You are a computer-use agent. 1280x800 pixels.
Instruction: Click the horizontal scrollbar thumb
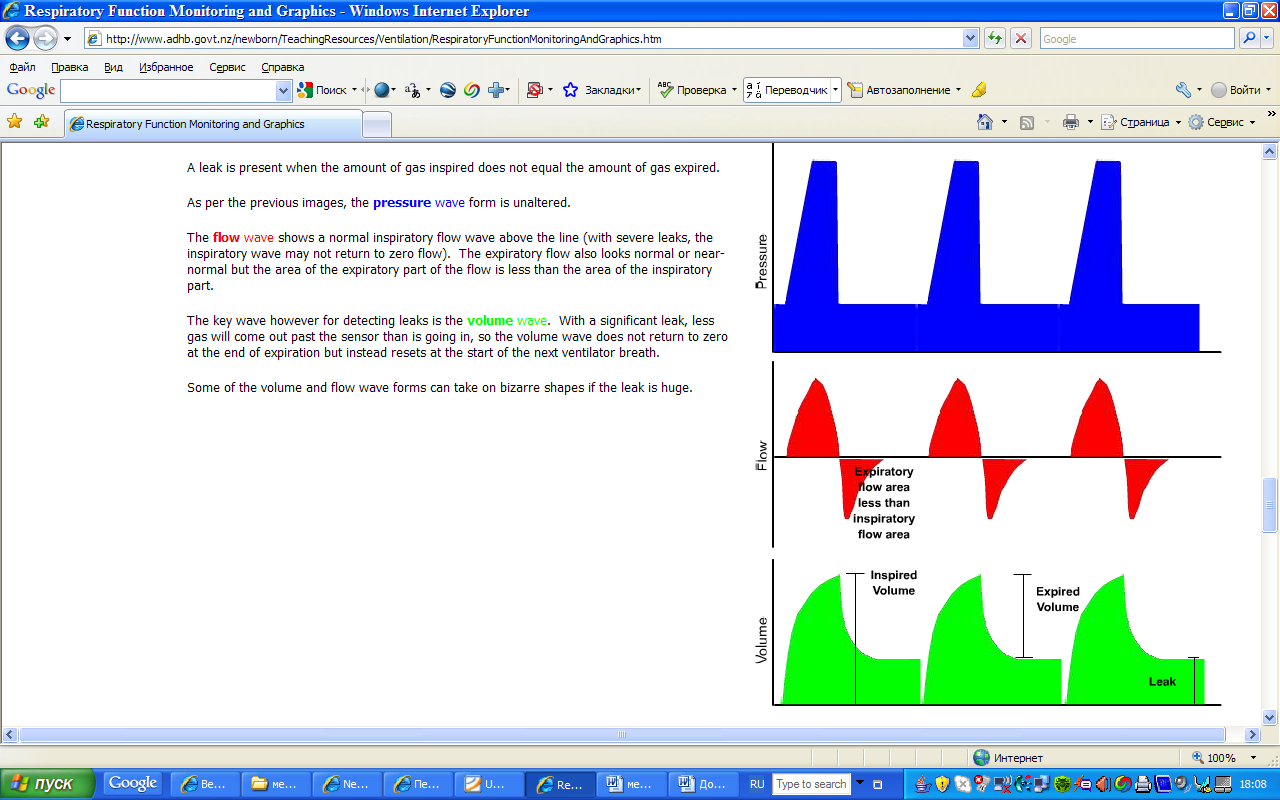621,734
